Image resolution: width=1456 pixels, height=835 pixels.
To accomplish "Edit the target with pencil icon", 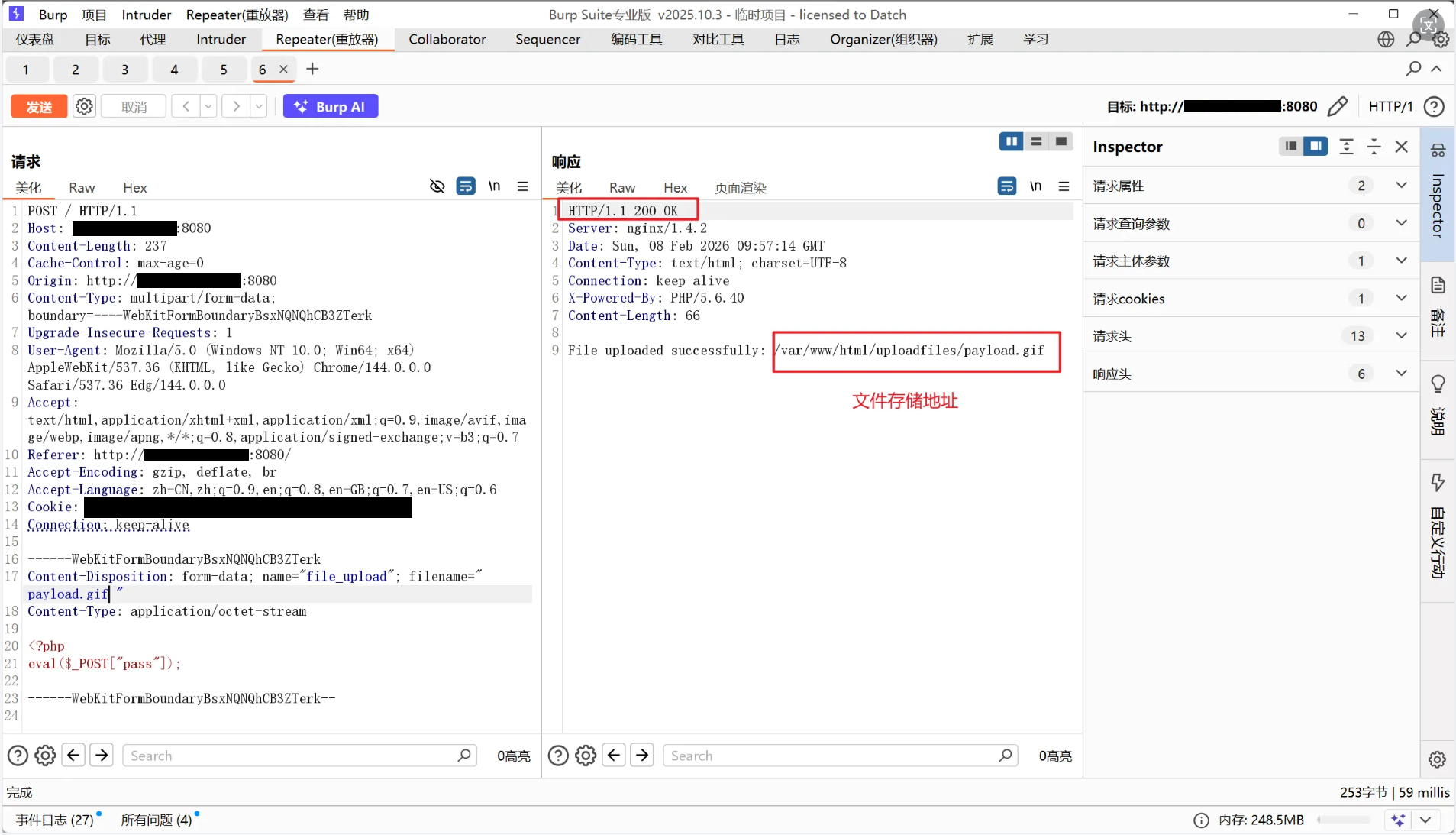I will click(1338, 106).
